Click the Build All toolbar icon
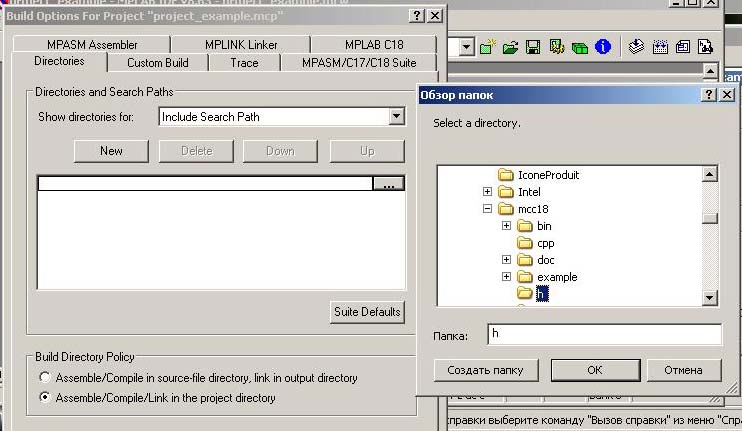Image resolution: width=742 pixels, height=431 pixels. point(660,47)
